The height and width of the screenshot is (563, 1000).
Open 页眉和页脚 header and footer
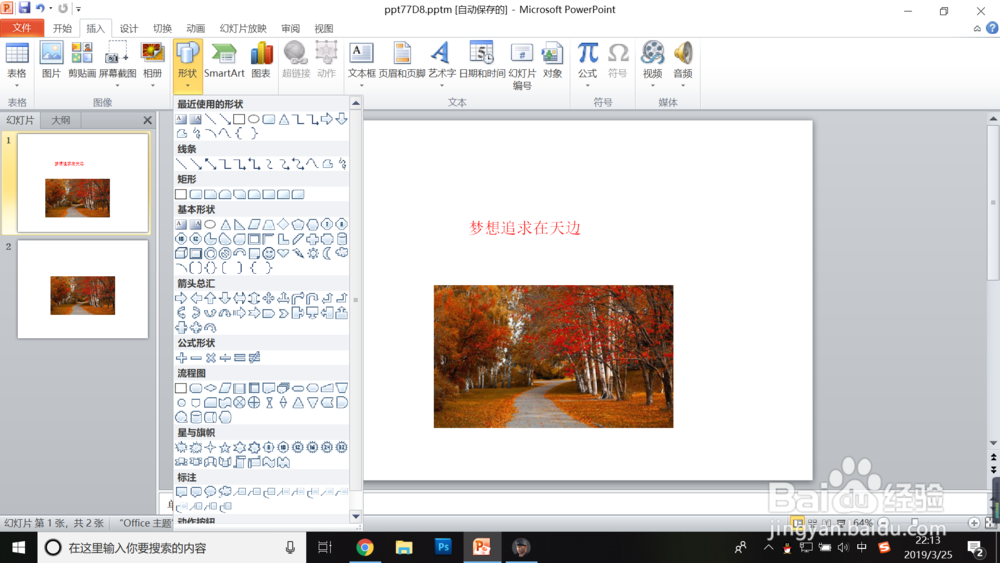click(402, 60)
